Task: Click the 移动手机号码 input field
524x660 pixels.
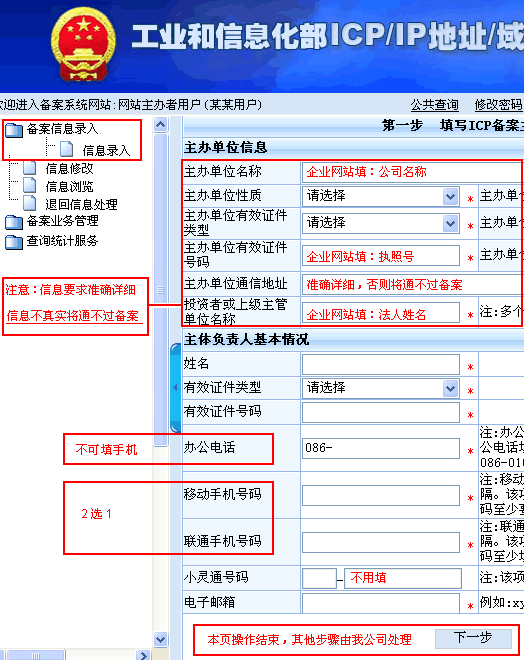Action: coord(380,495)
